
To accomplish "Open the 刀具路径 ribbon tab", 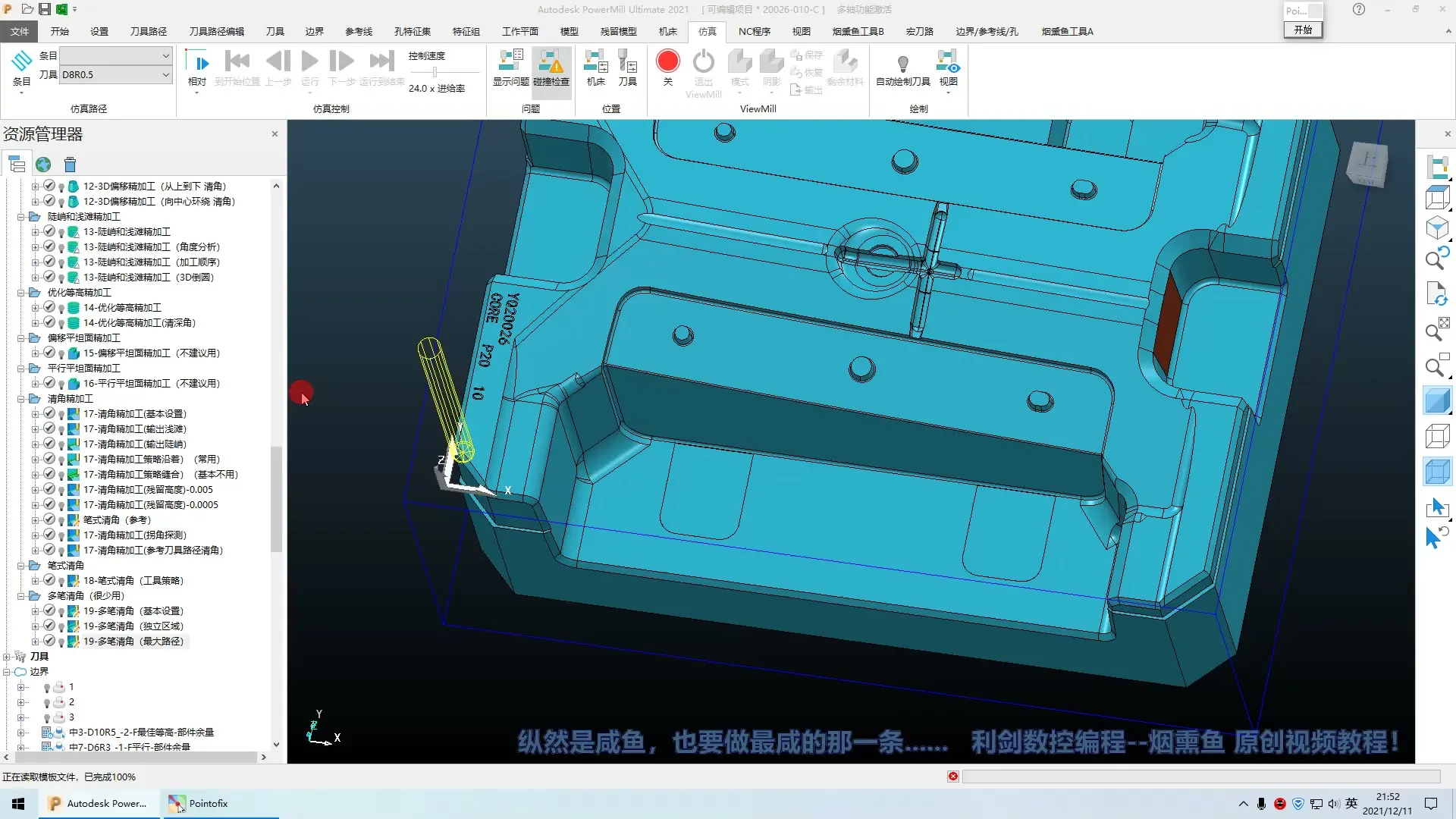I will (x=148, y=31).
